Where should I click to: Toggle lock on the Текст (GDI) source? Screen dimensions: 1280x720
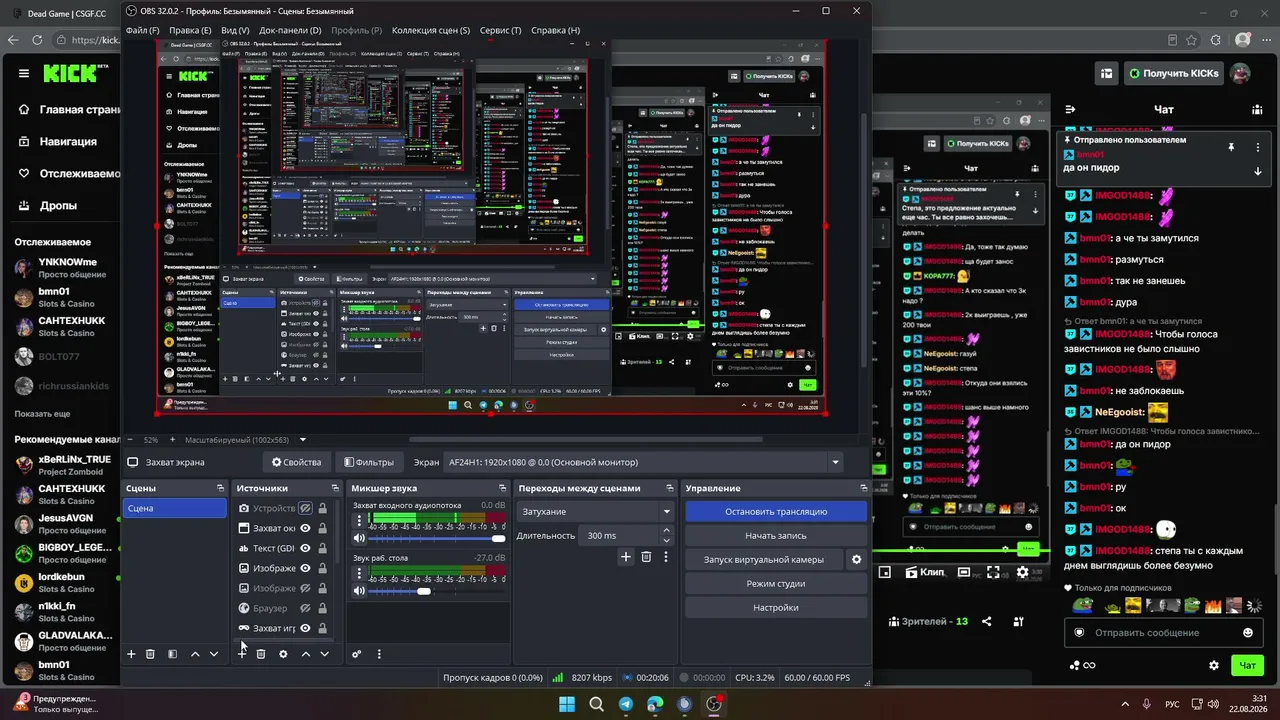pos(322,548)
